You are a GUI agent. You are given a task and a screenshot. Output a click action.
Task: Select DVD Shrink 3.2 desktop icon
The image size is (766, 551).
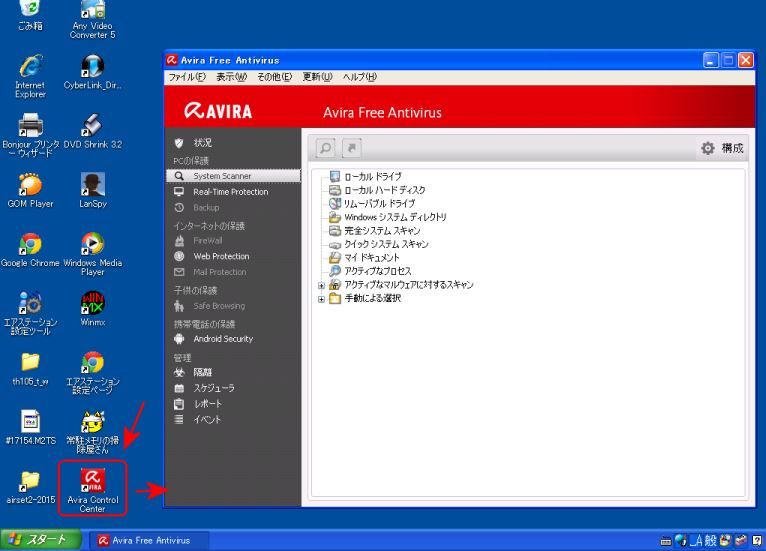point(92,131)
